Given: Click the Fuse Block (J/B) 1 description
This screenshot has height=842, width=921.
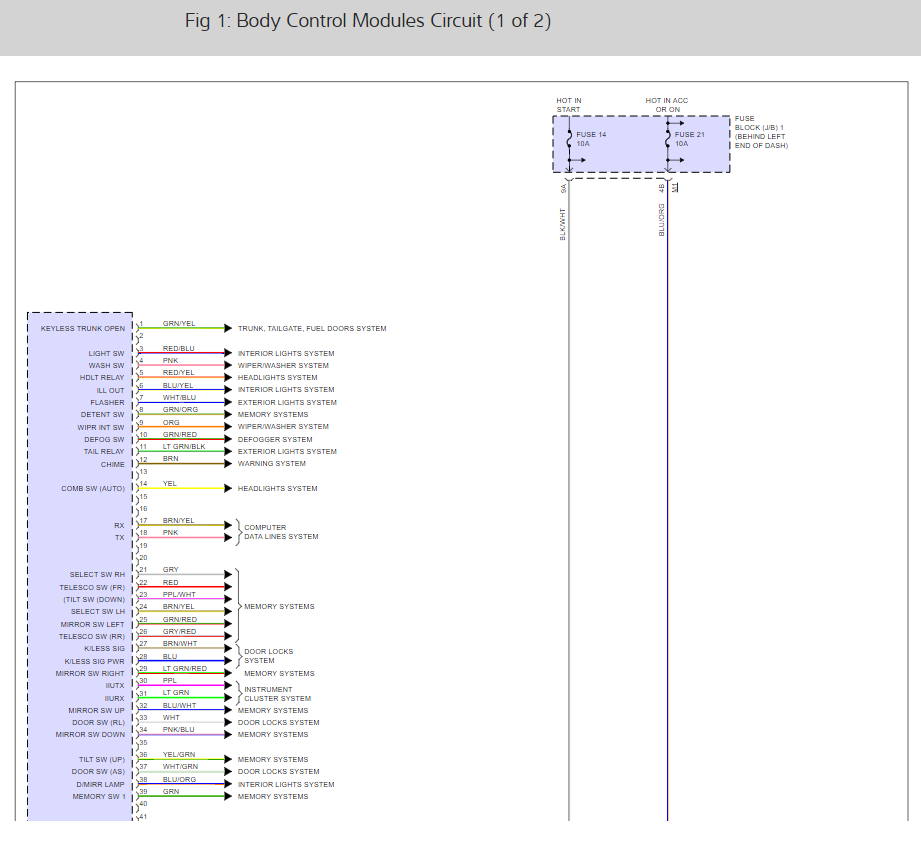Looking at the screenshot, I should coord(761,132).
